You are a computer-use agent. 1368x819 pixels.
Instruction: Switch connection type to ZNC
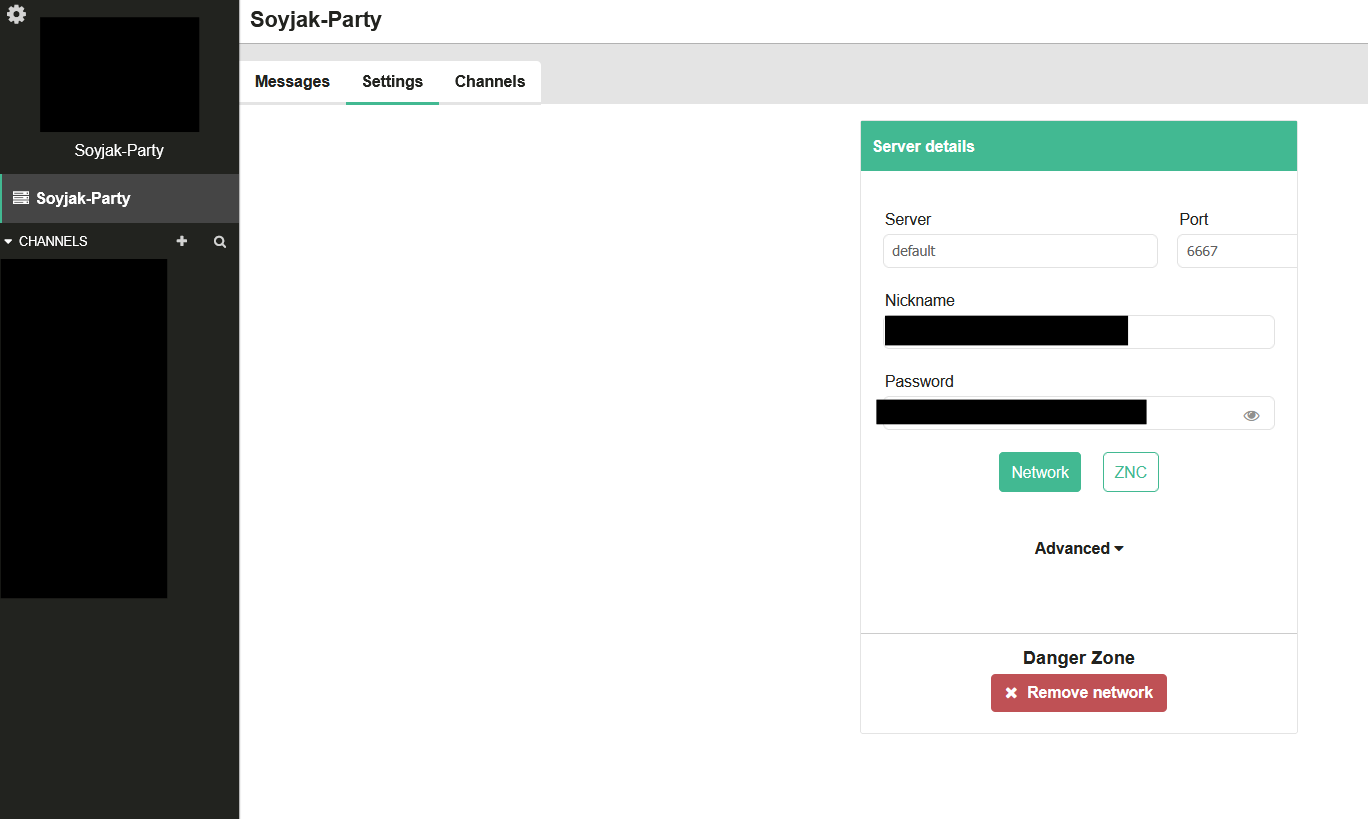(x=1130, y=472)
